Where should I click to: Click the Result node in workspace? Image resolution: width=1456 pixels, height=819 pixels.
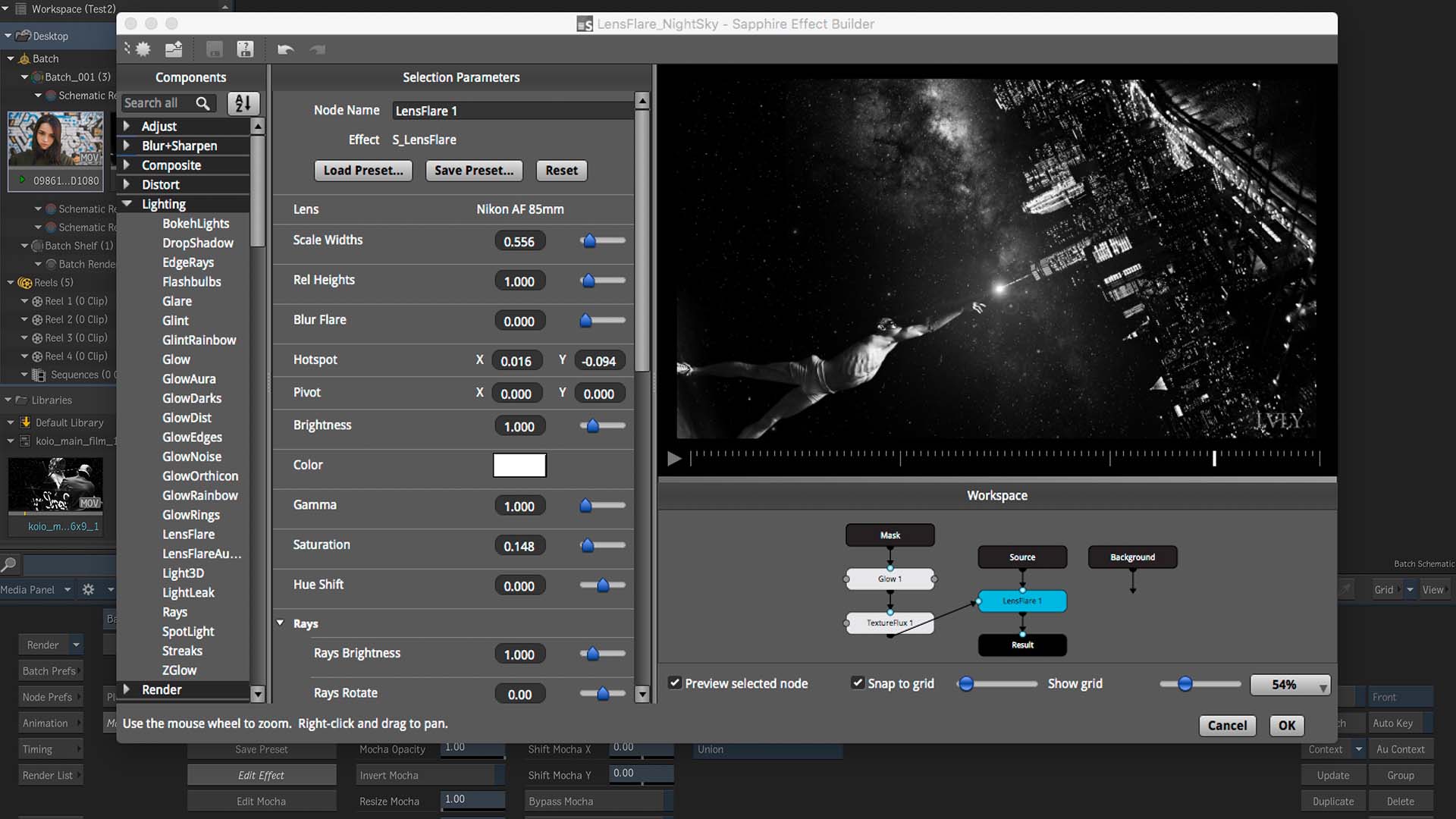pyautogui.click(x=1022, y=644)
